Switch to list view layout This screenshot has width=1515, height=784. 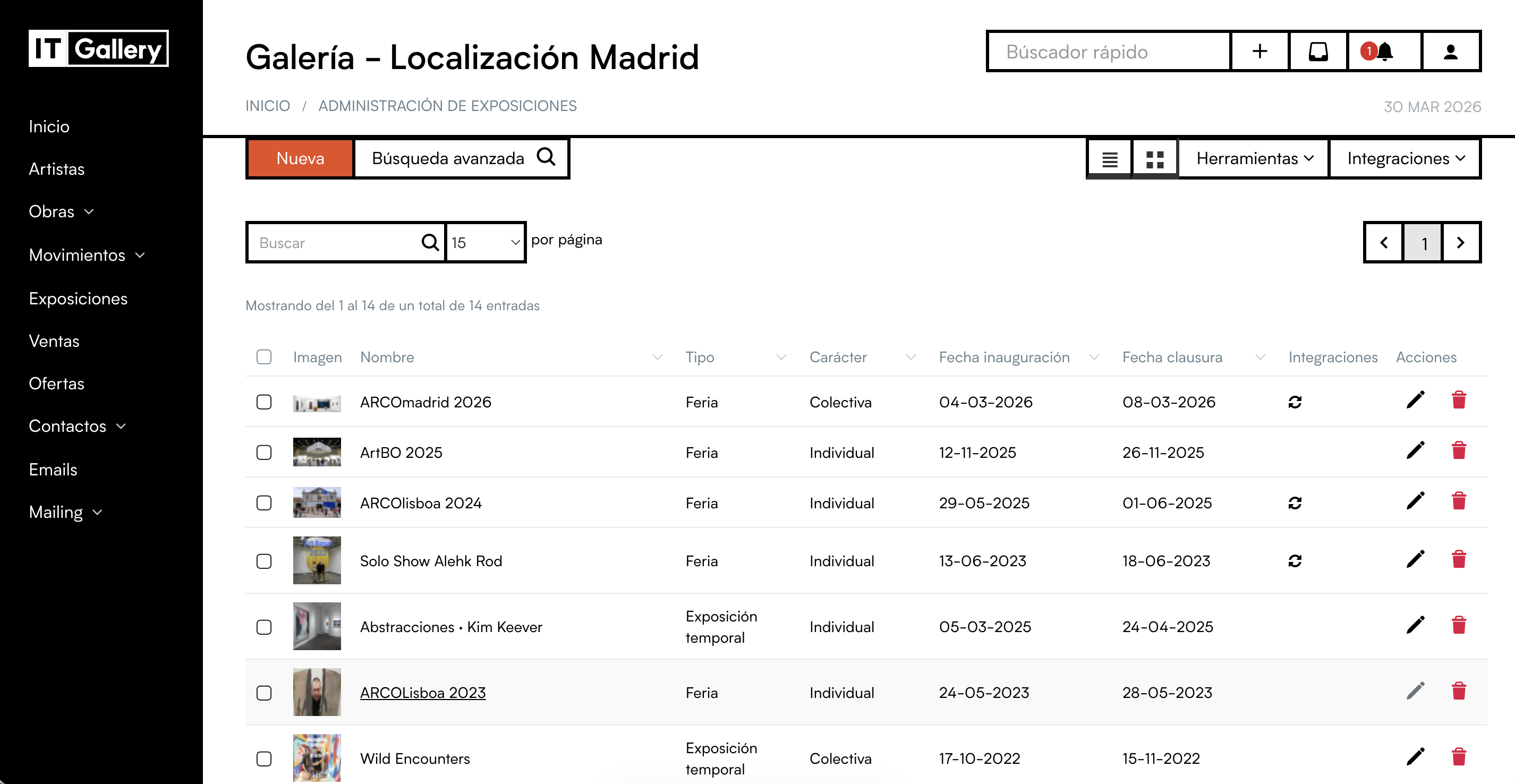pyautogui.click(x=1109, y=159)
